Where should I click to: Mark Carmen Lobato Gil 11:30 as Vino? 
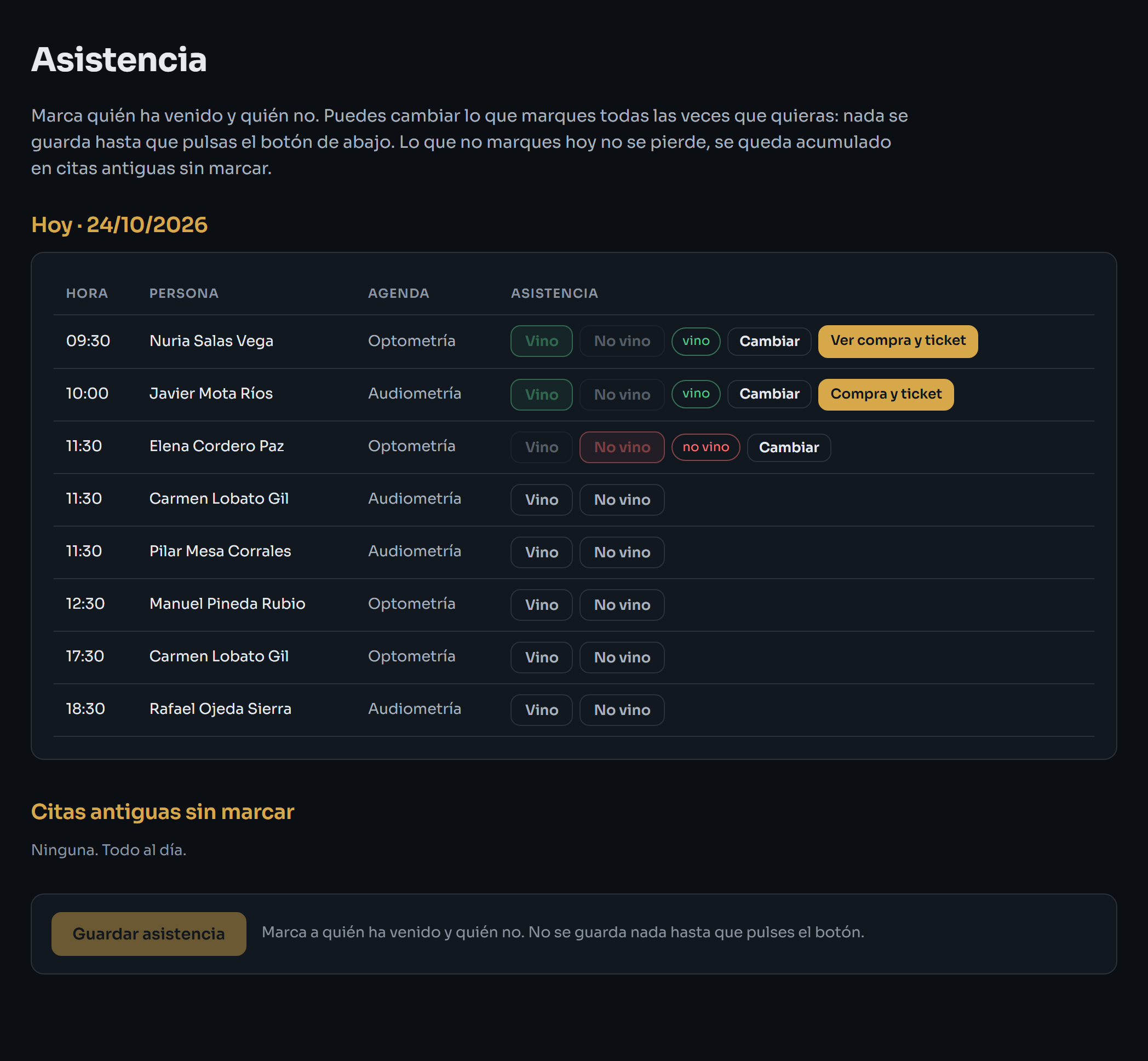[541, 499]
